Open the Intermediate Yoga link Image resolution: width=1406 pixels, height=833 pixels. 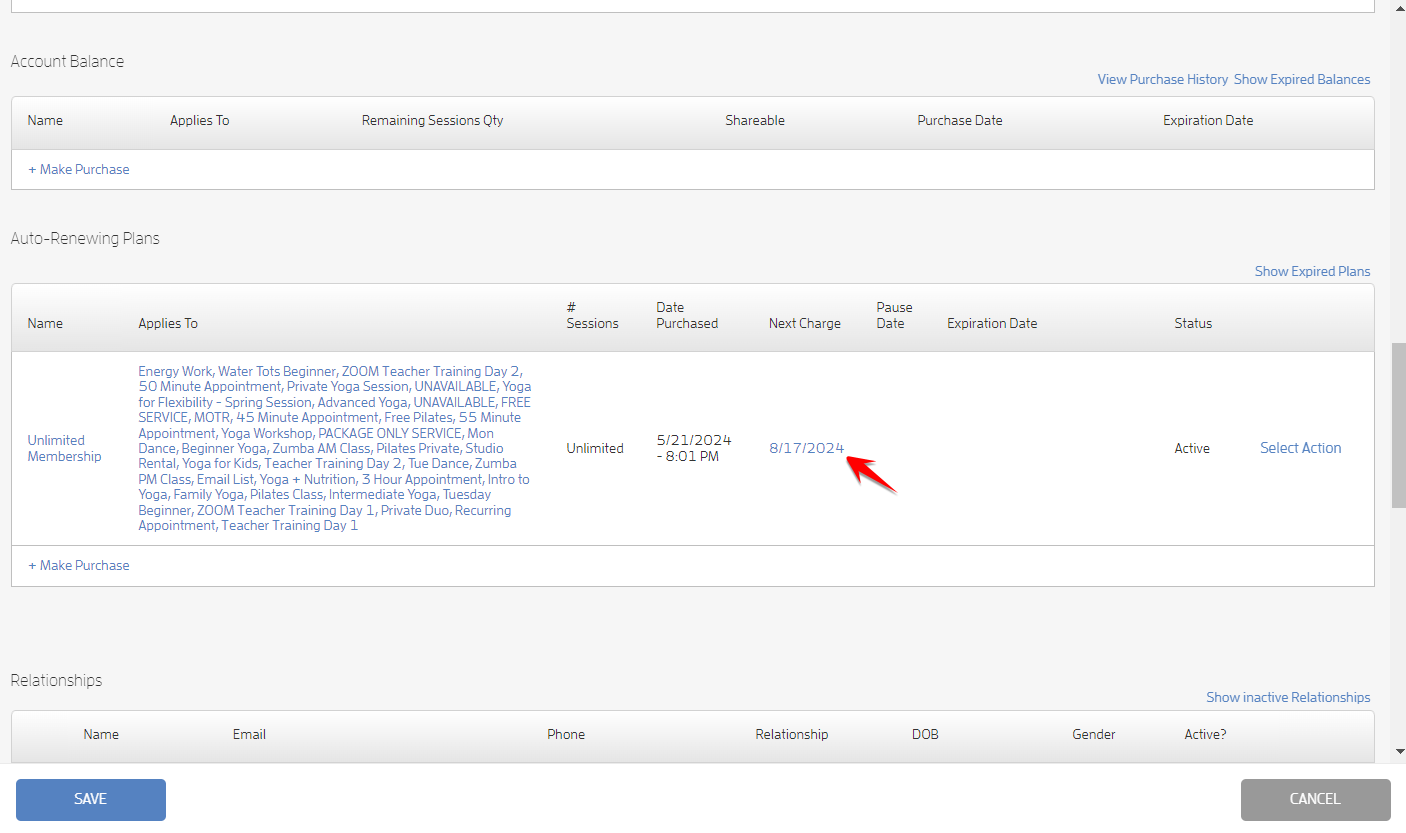tap(383, 494)
